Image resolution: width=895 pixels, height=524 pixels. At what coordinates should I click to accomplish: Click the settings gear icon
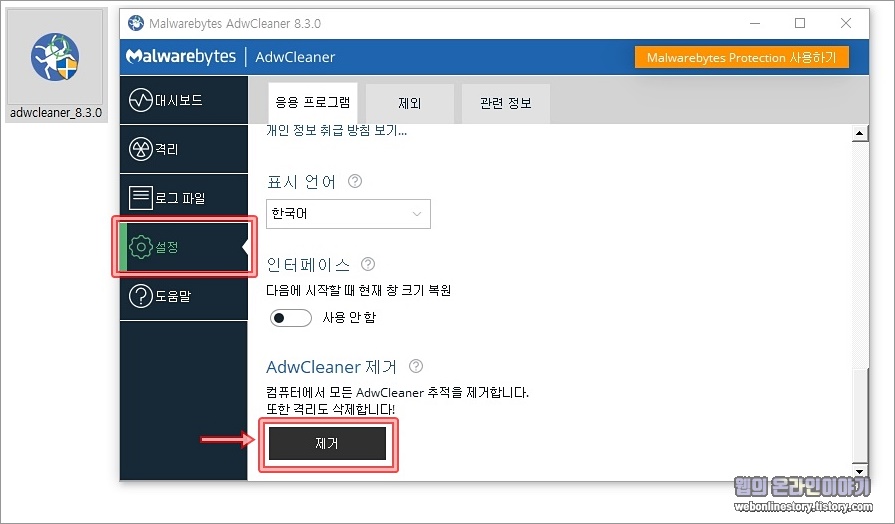pyautogui.click(x=140, y=247)
